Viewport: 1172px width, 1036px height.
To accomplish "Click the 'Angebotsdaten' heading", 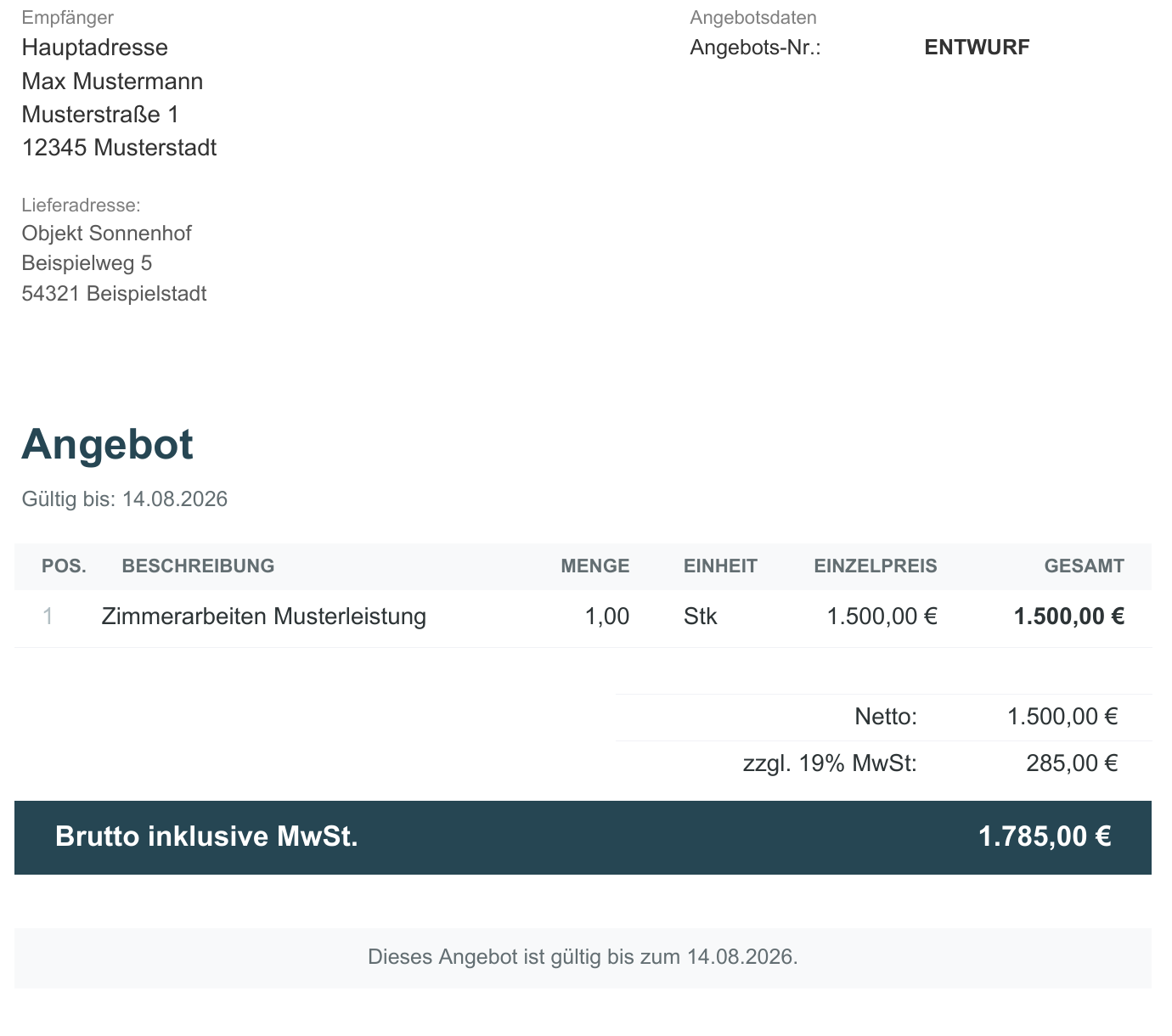I will click(x=753, y=18).
